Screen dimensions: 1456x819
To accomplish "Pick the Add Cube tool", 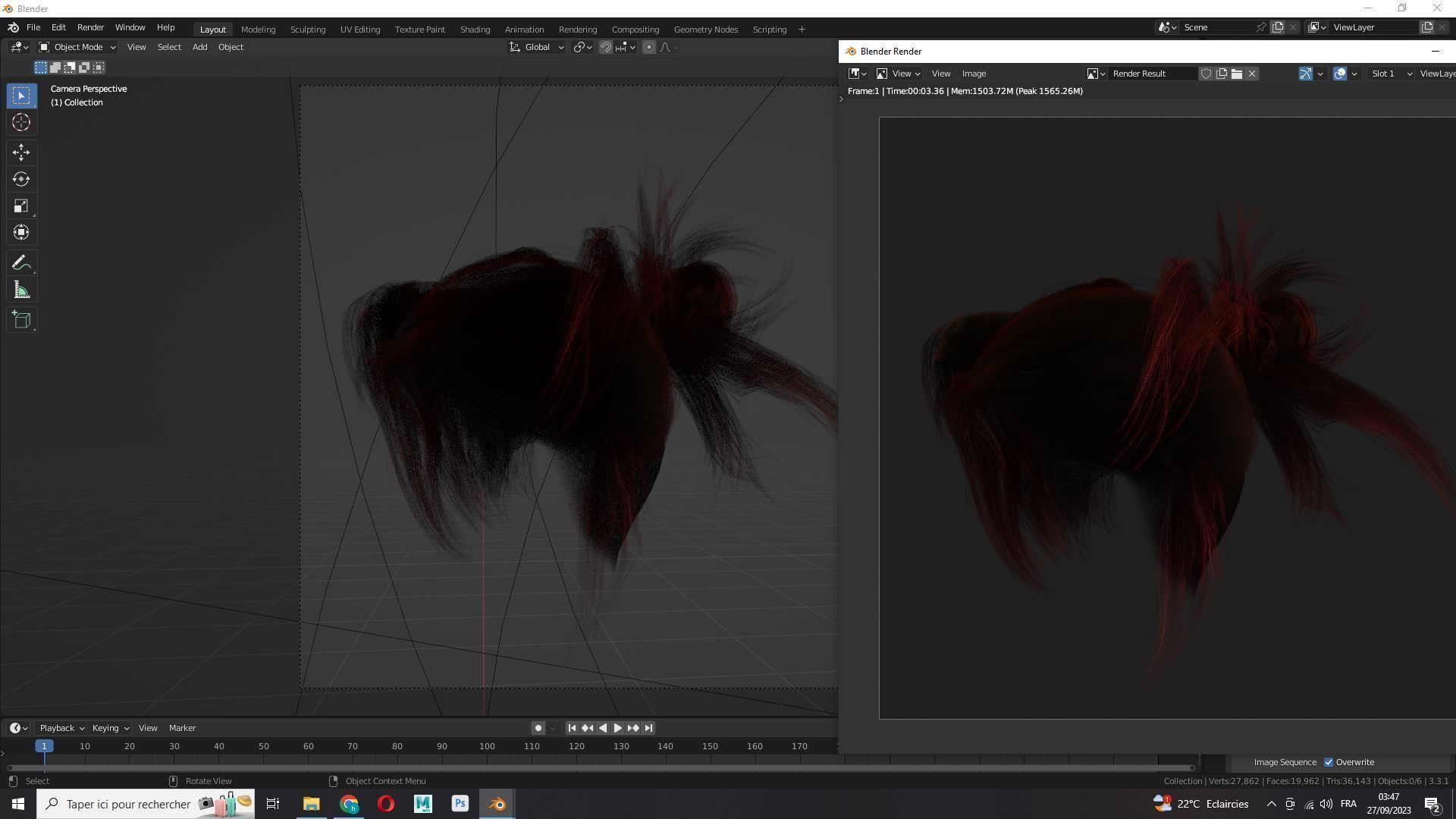I will [21, 320].
